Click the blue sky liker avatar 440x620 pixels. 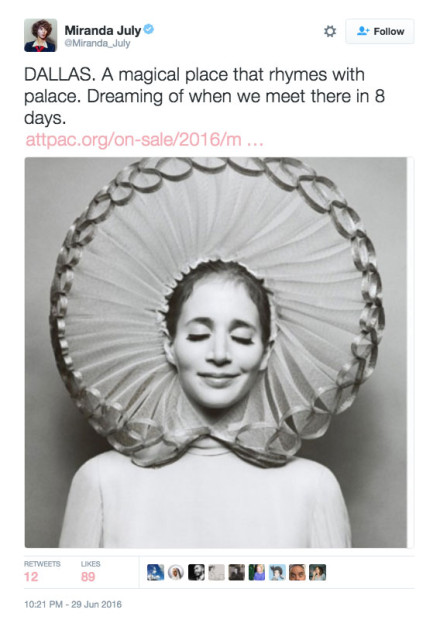[x=155, y=572]
